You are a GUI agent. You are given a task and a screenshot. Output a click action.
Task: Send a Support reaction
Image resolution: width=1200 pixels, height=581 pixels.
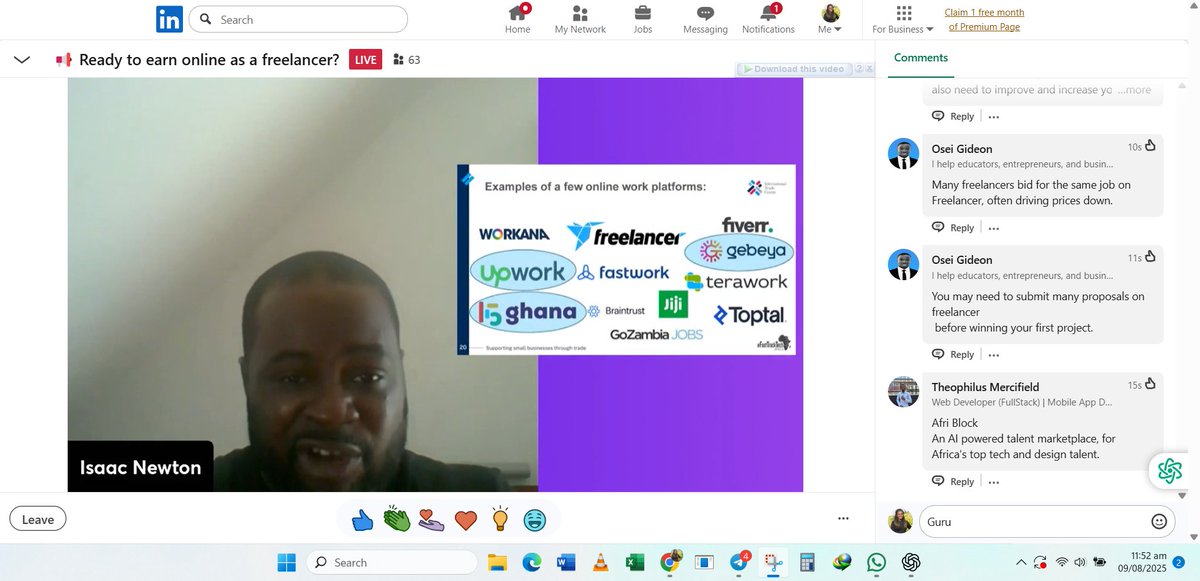[431, 520]
